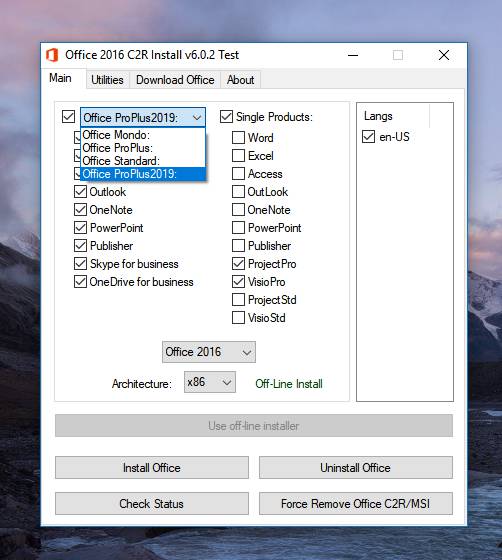Viewport: 502px width, 560px height.
Task: Click the Install Office button
Action: point(152,468)
